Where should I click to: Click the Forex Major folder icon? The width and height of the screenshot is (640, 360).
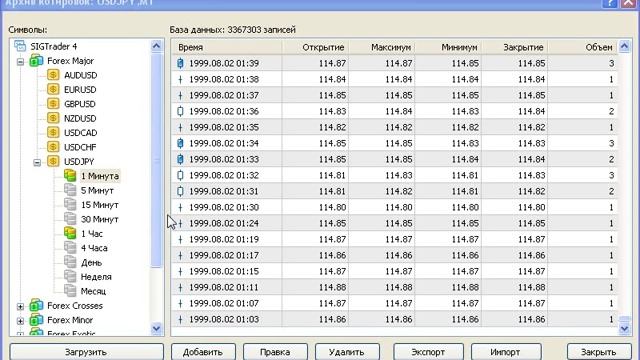point(36,61)
